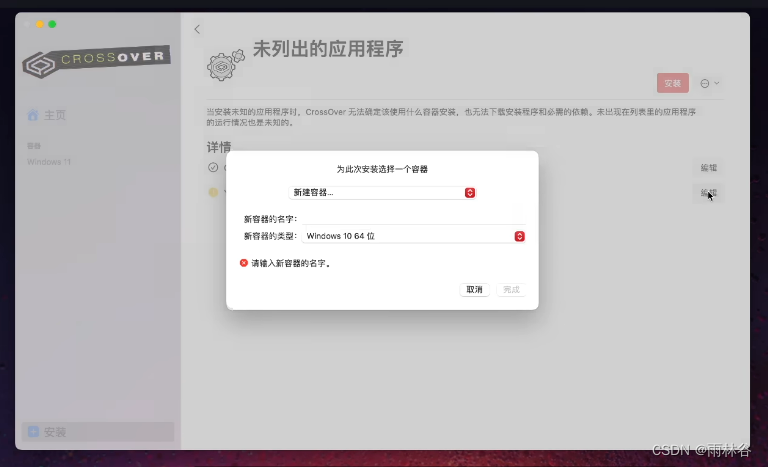768x467 pixels.
Task: Click the second 编辑 button beside warning row
Action: tap(708, 193)
